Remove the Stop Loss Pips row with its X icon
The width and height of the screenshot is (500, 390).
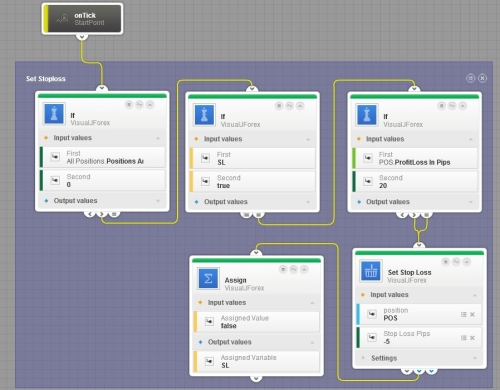point(472,338)
